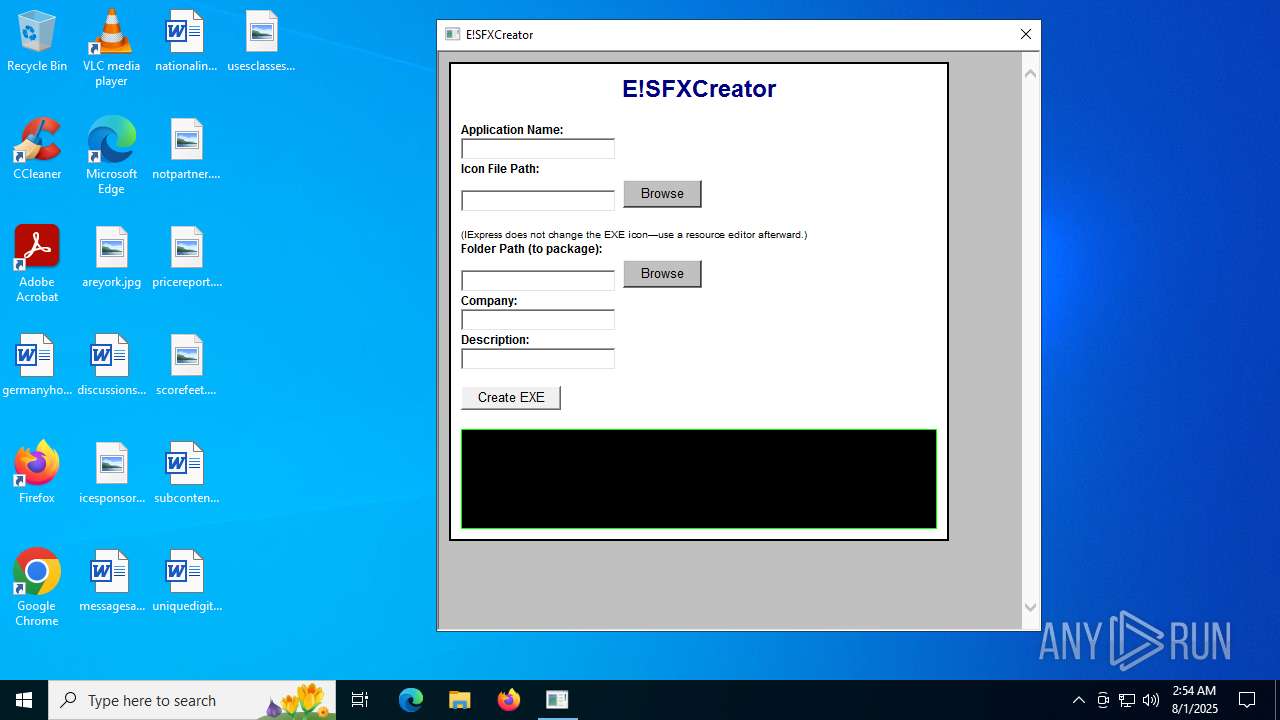Viewport: 1280px width, 720px height.
Task: Click the Icon File Path field
Action: pos(538,200)
